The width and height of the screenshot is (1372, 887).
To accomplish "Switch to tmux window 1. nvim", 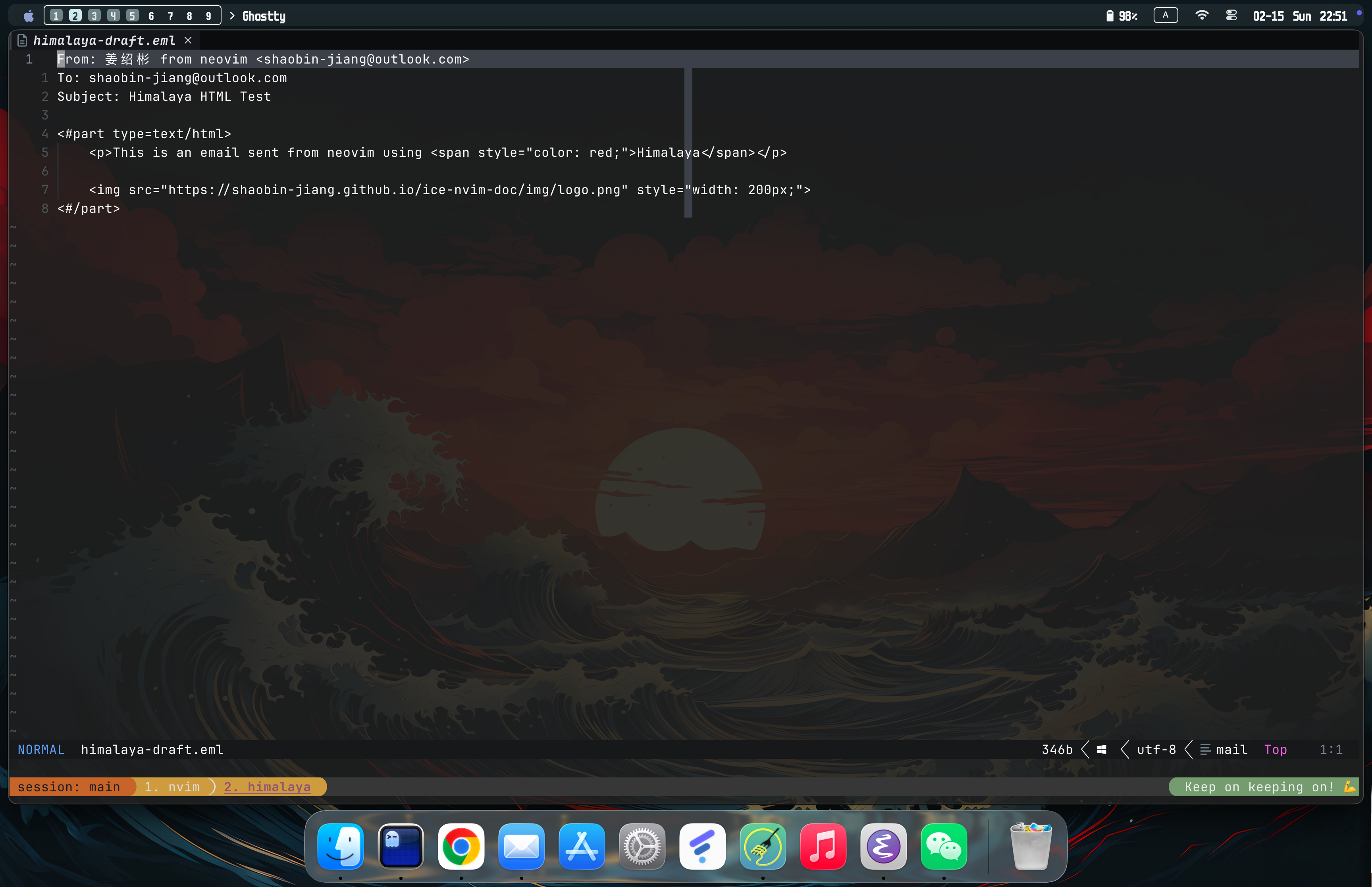I will pyautogui.click(x=171, y=787).
